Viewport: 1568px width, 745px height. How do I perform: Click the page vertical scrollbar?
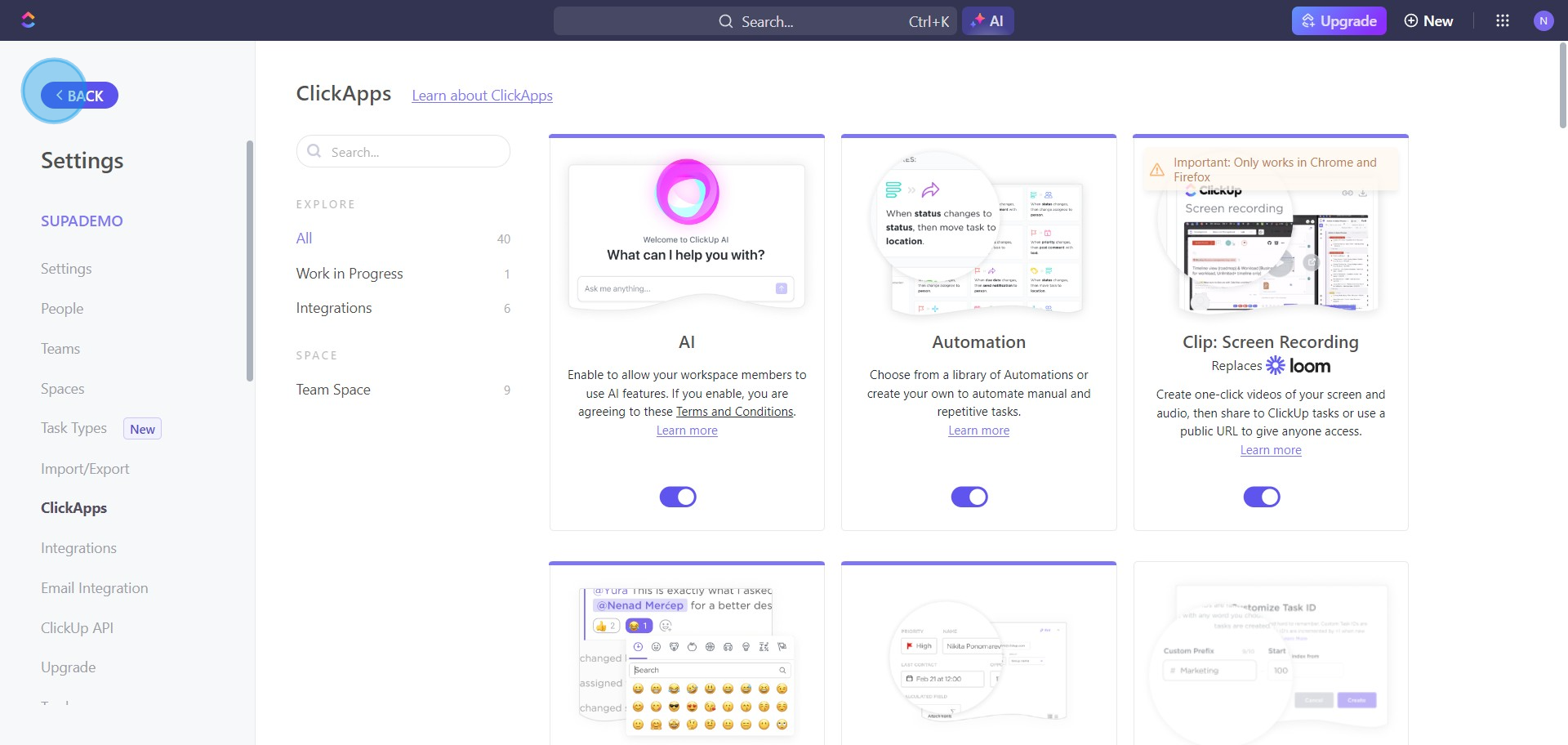pyautogui.click(x=1562, y=86)
